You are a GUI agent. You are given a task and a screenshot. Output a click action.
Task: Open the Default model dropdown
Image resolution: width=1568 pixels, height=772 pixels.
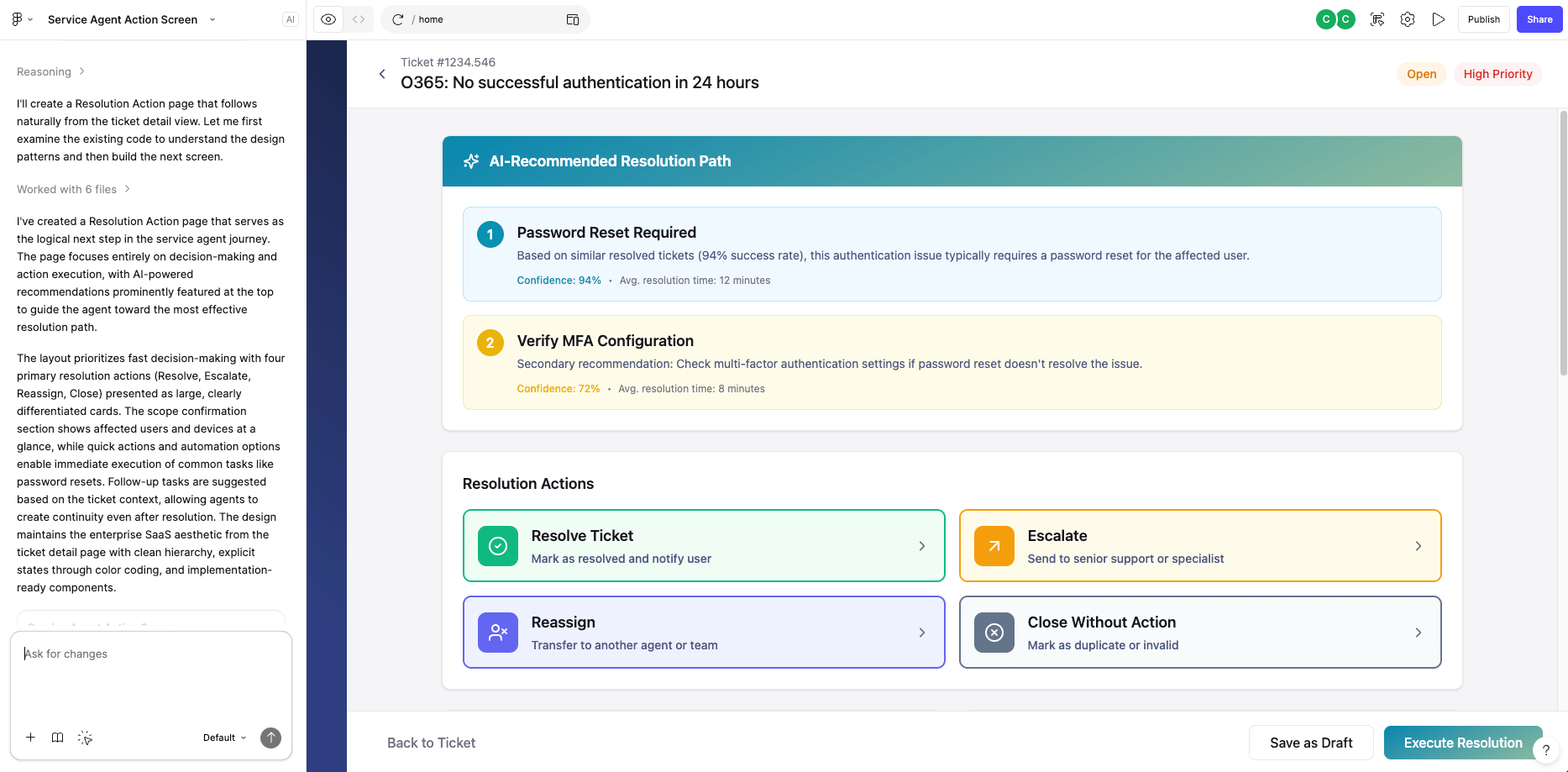coord(223,738)
